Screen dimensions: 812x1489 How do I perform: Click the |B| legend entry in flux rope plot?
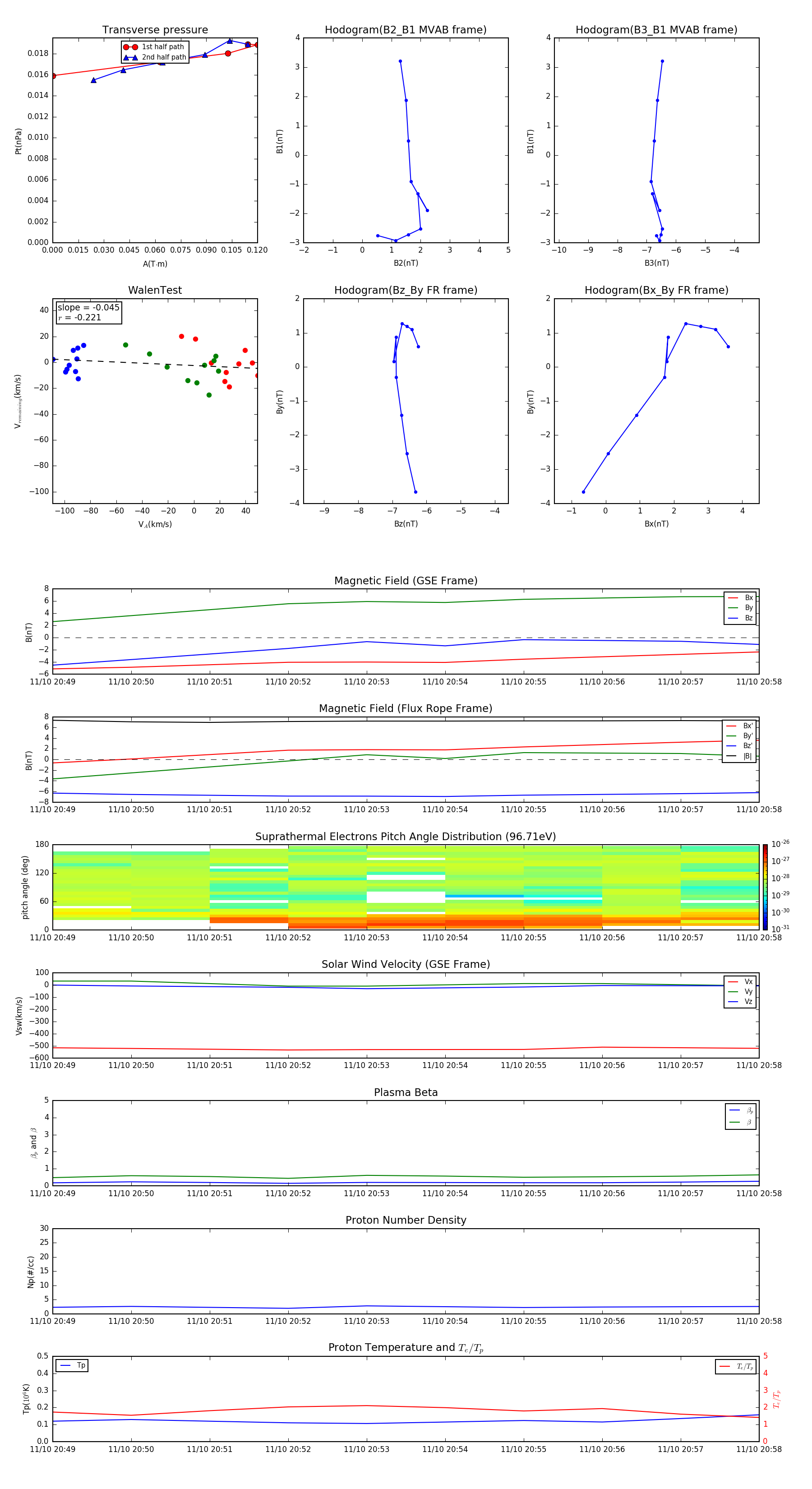tap(740, 756)
